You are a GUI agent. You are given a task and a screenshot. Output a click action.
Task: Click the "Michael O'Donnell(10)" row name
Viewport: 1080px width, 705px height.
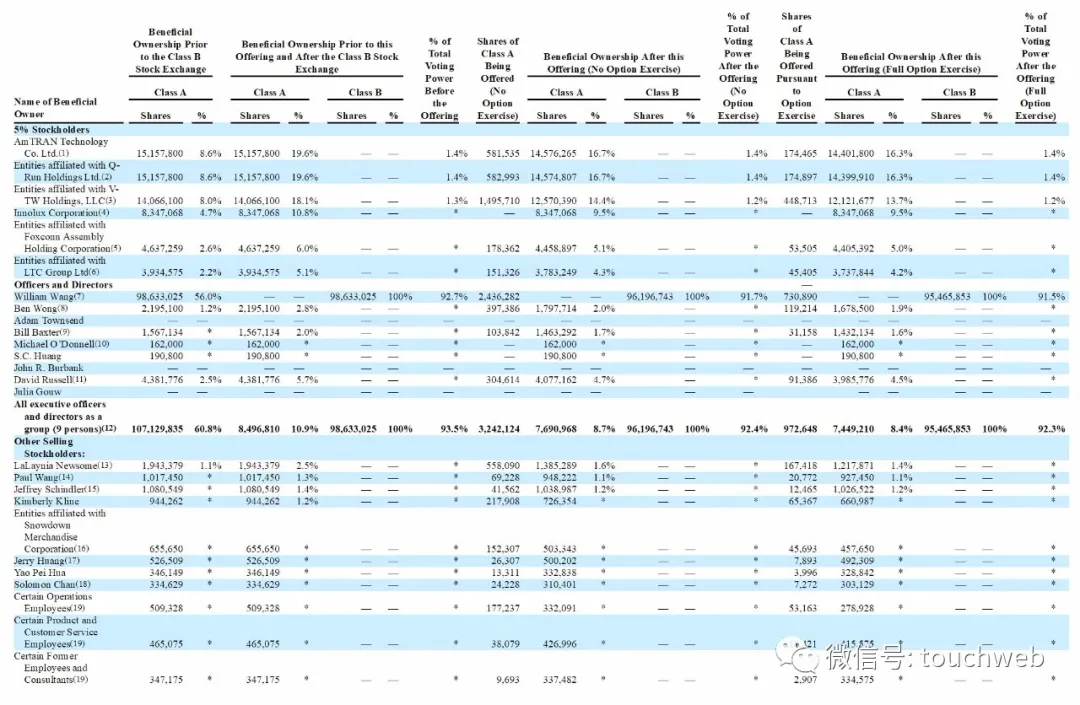click(61, 344)
